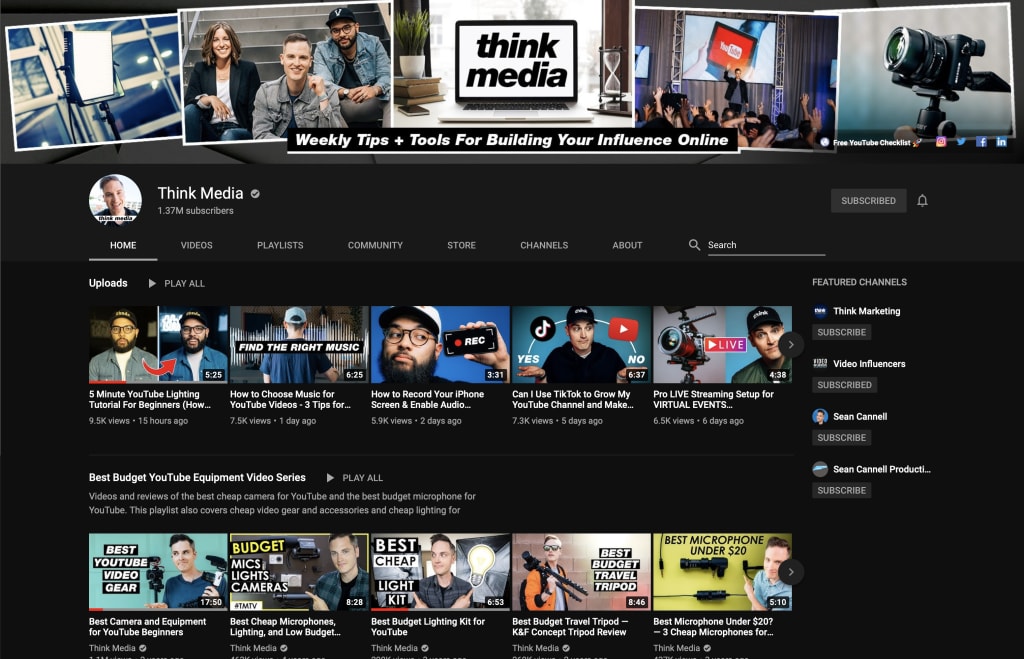Open the CHANNELS tab
1024x659 pixels.
pyautogui.click(x=544, y=245)
